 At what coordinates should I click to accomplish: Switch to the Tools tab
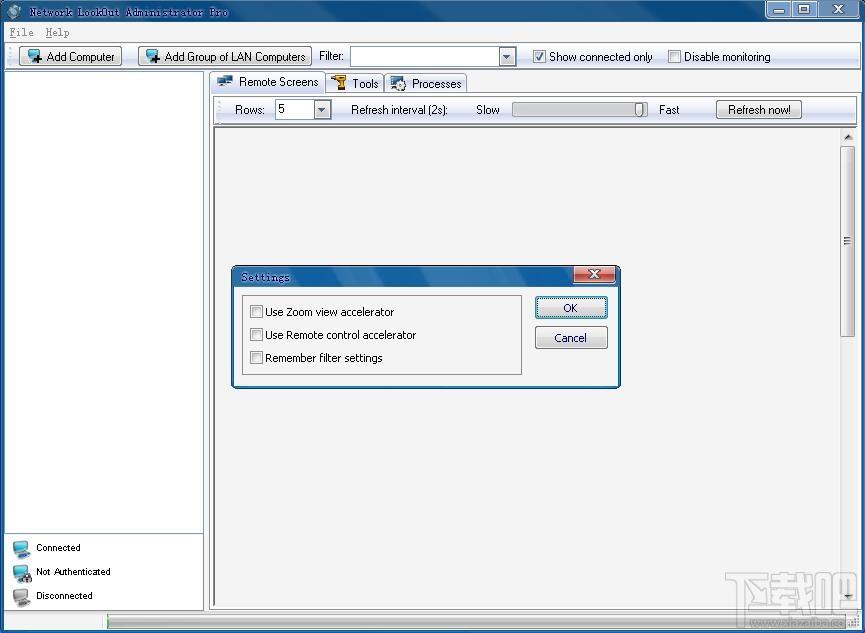pyautogui.click(x=355, y=83)
